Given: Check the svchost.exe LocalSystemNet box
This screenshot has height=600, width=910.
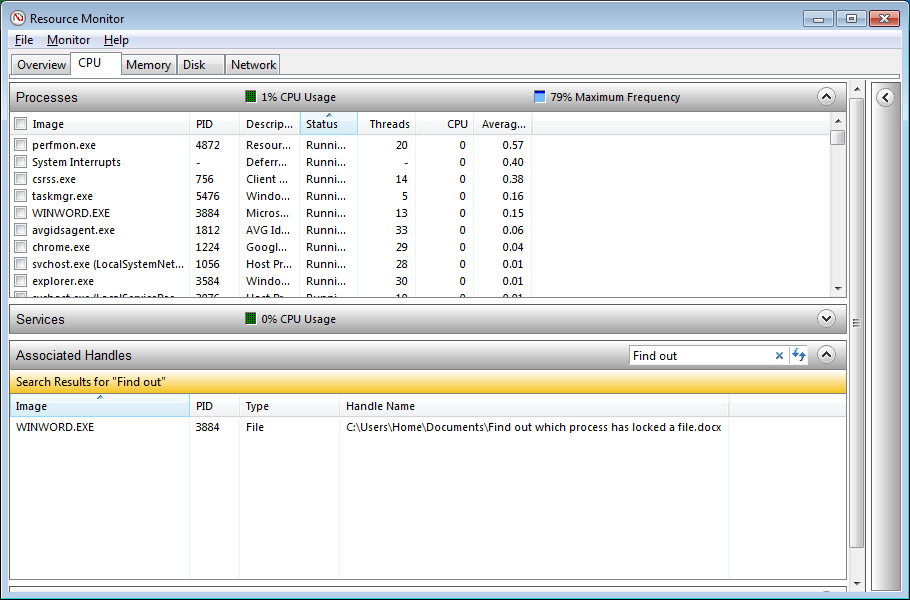Looking at the screenshot, I should pos(21,263).
